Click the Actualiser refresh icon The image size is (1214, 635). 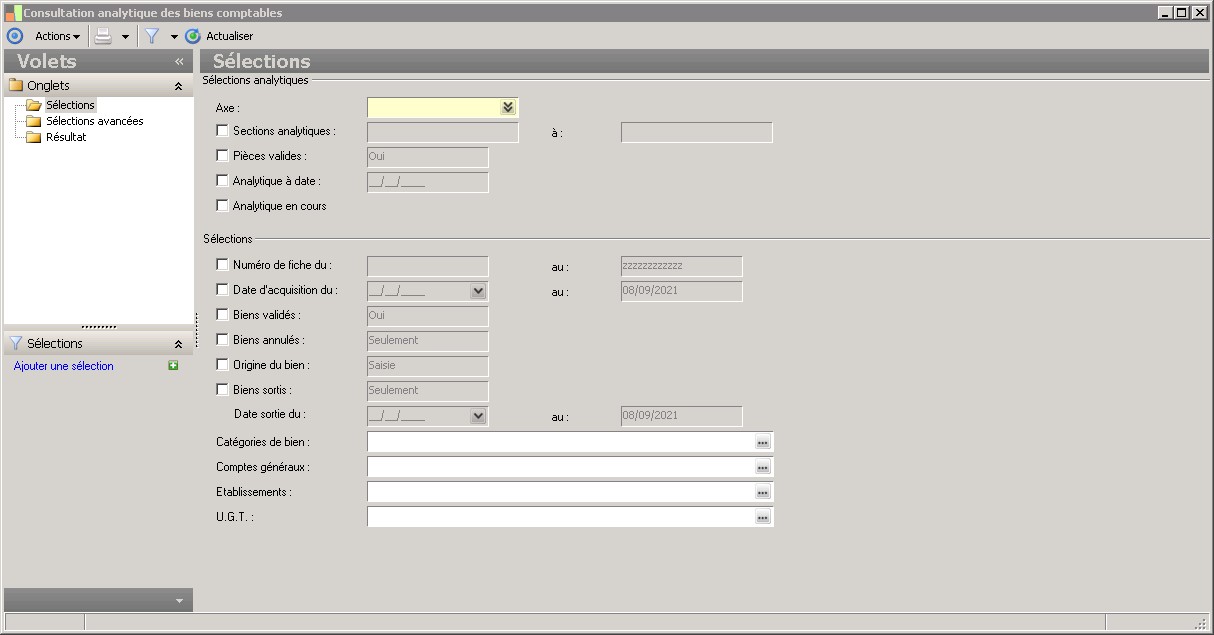tap(193, 36)
